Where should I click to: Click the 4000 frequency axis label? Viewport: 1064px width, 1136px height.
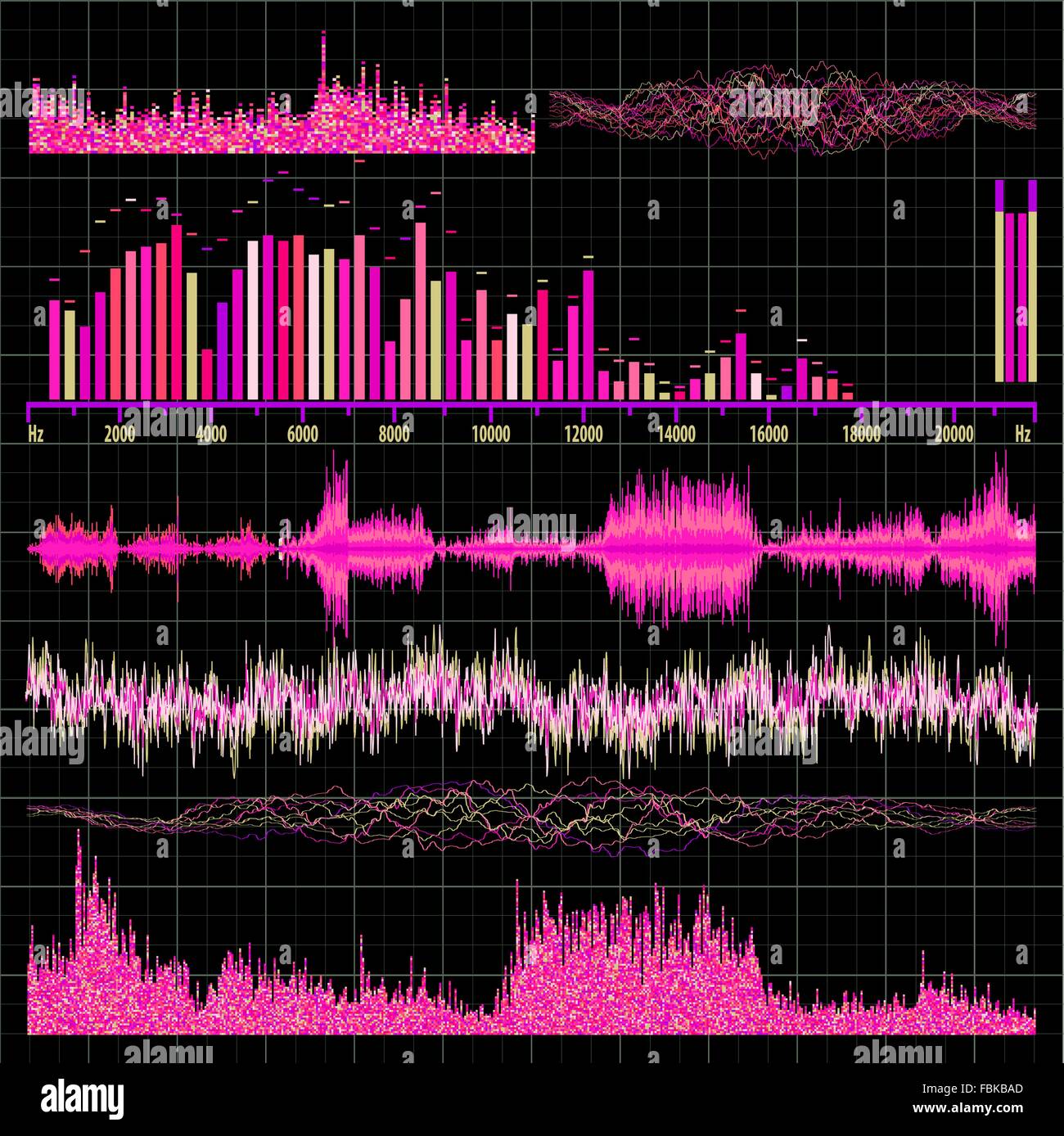click(x=212, y=433)
